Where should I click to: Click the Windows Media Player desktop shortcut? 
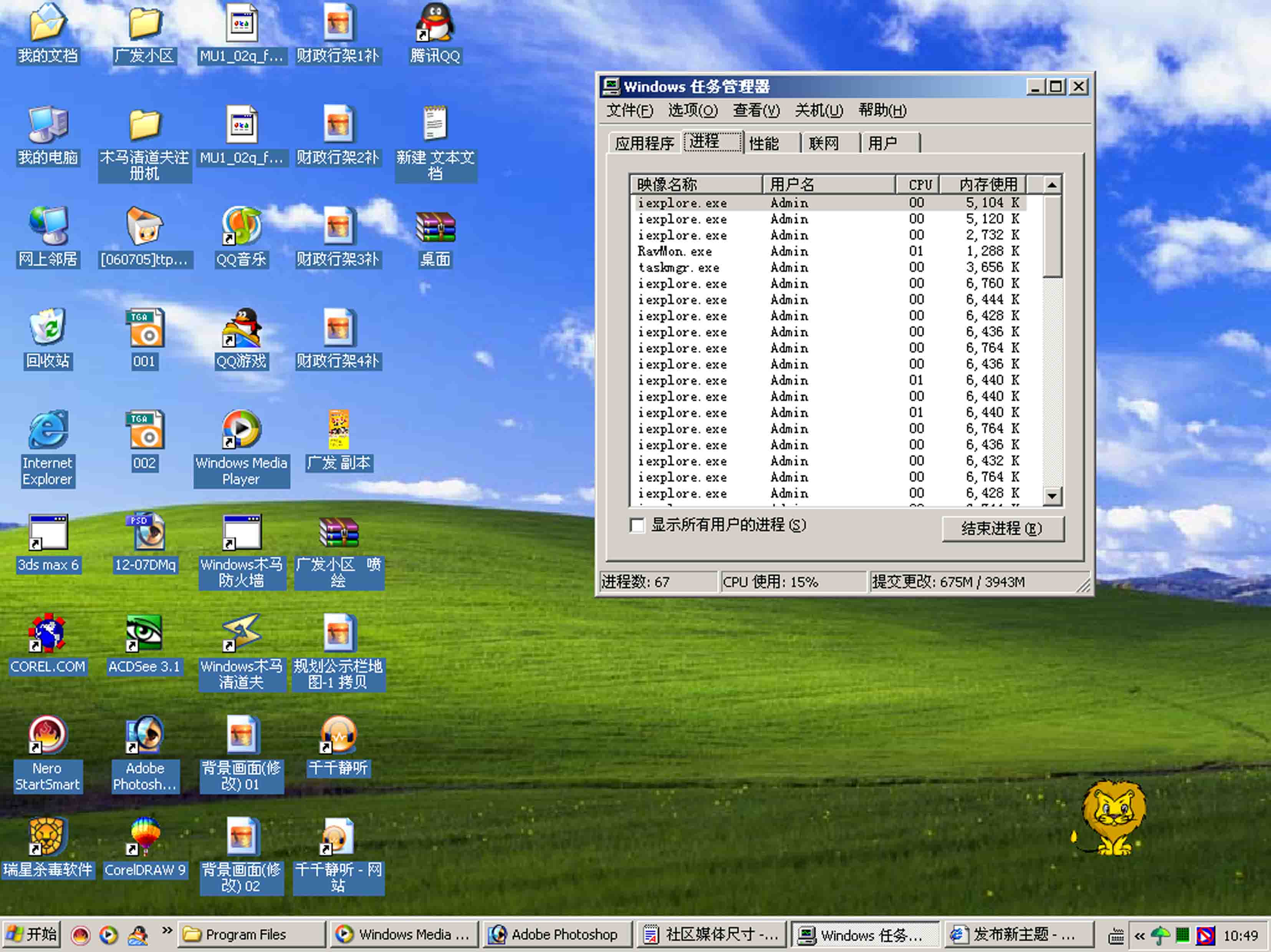(x=241, y=431)
